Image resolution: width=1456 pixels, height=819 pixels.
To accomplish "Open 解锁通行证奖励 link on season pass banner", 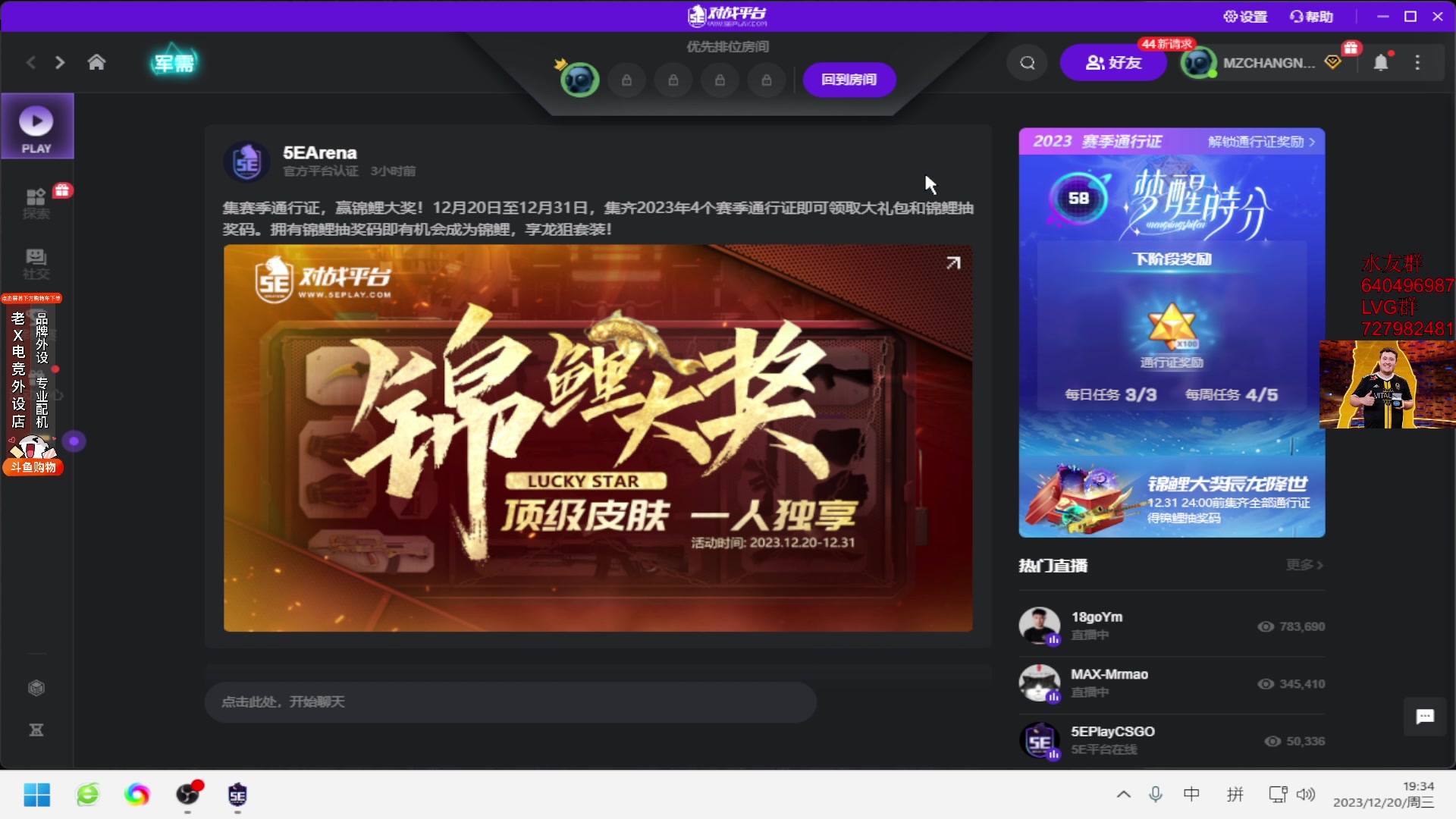I will coord(1260,141).
